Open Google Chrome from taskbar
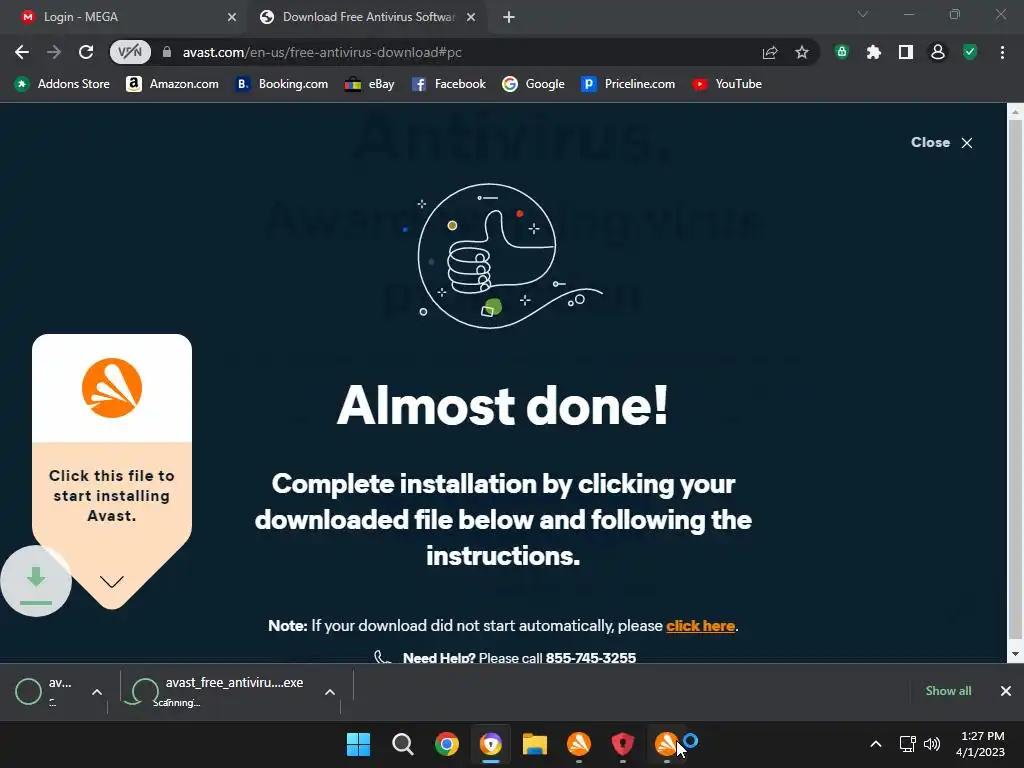This screenshot has height=768, width=1024. click(x=447, y=744)
